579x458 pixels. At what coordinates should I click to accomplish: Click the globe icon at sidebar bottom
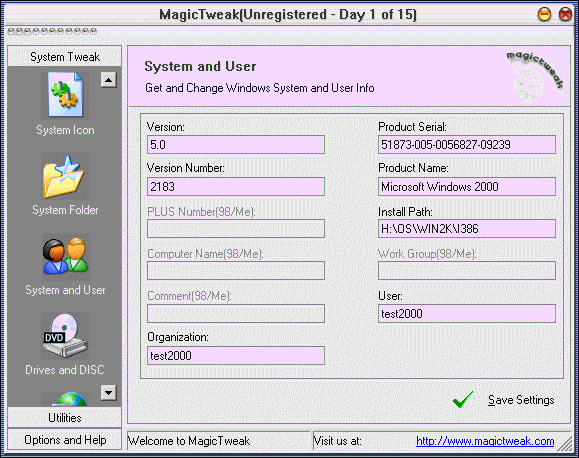[x=65, y=399]
